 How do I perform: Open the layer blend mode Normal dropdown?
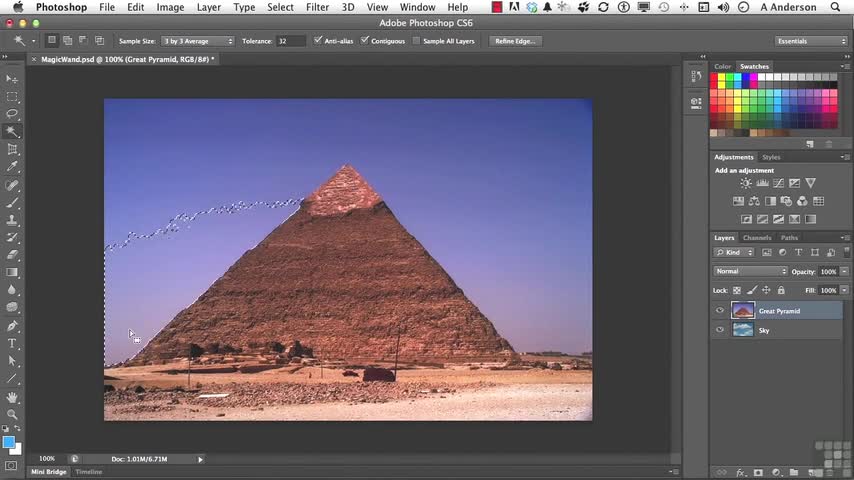(x=749, y=271)
